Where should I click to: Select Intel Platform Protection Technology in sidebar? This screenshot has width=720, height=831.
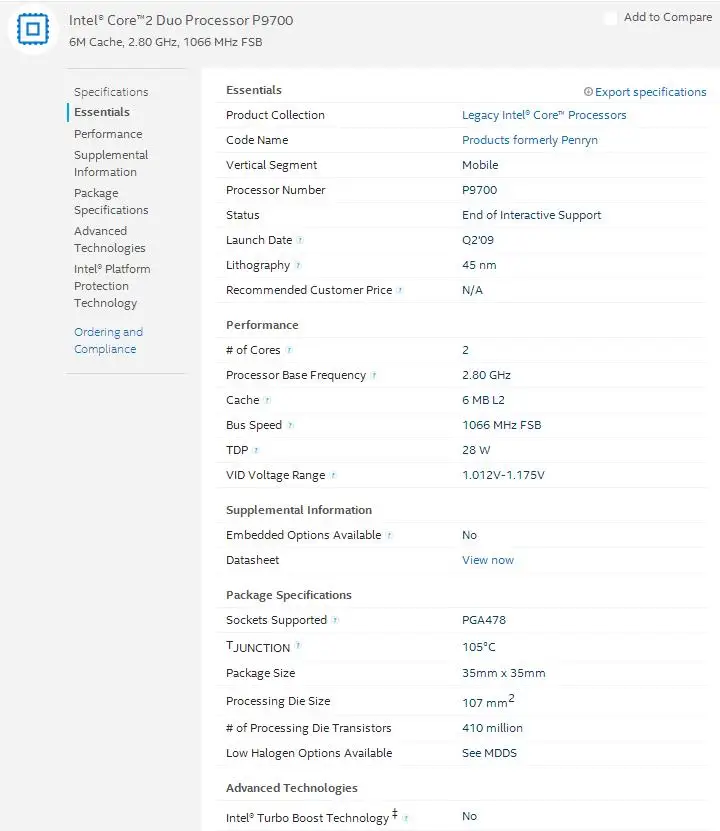tap(112, 286)
